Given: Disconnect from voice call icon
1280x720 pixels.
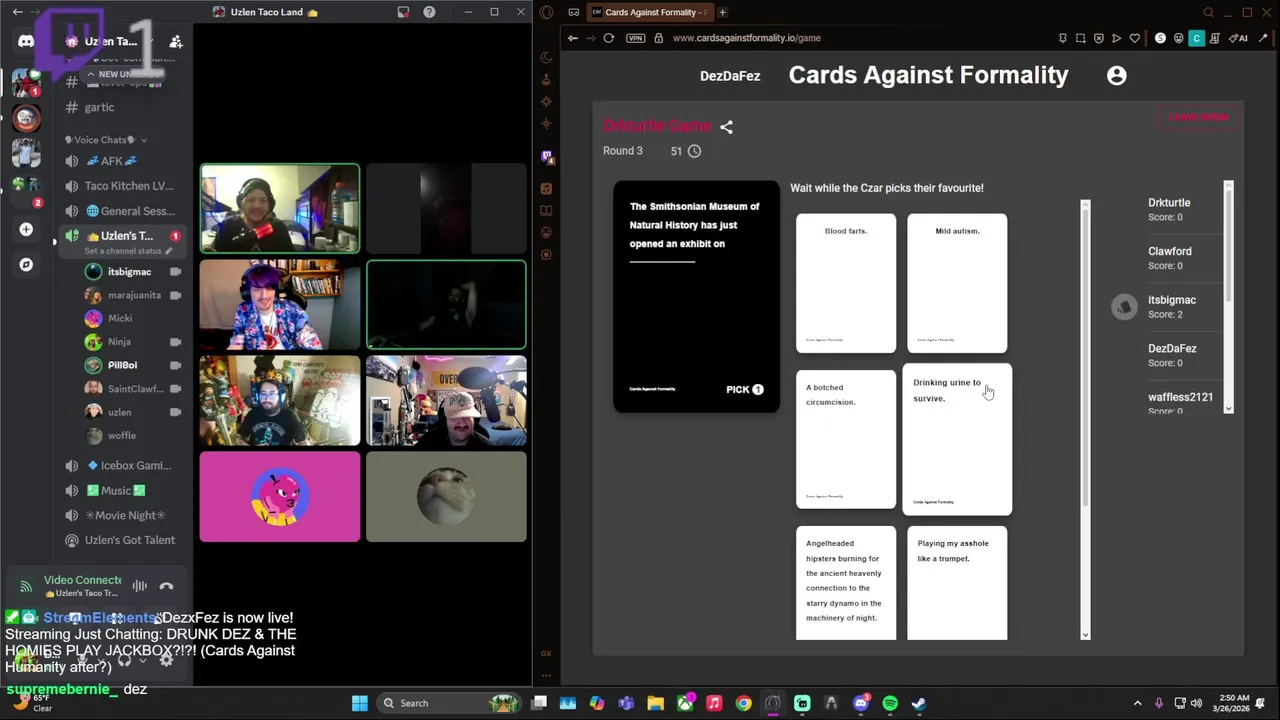Looking at the screenshot, I should point(166,586).
